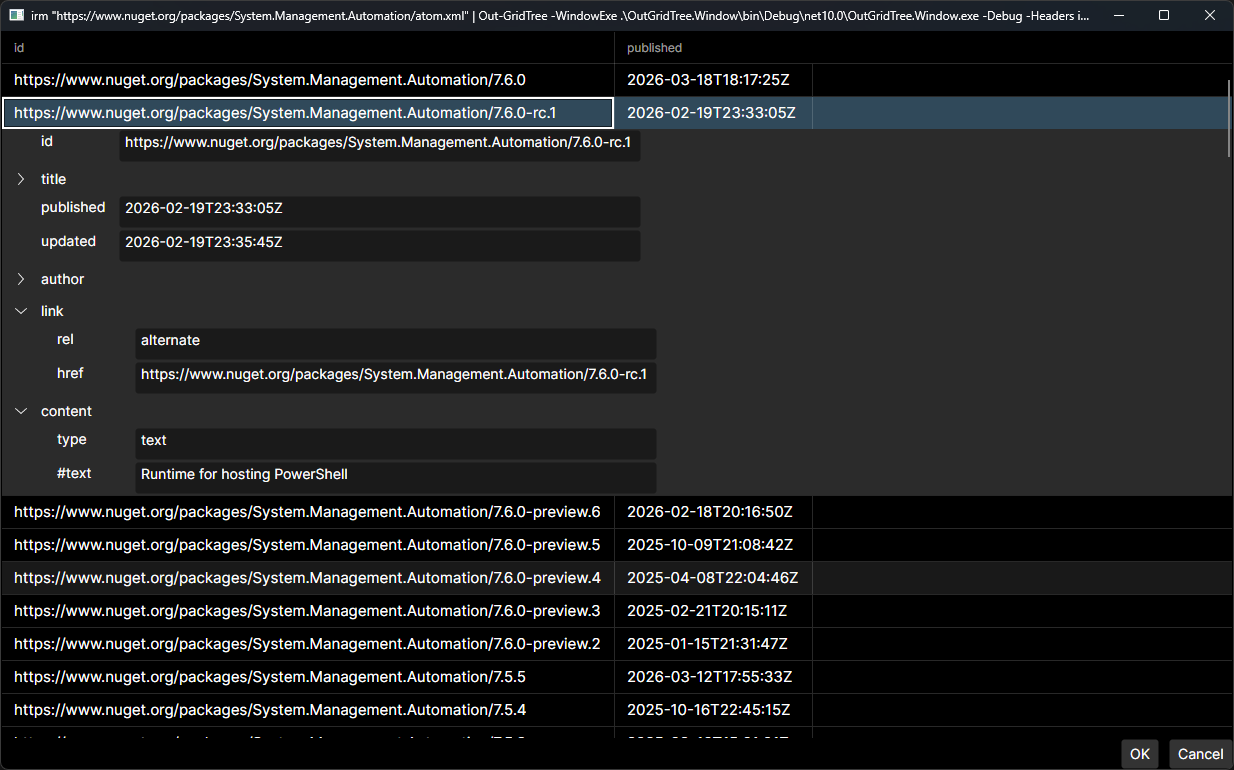Click the Cancel button
This screenshot has width=1234, height=770.
click(x=1200, y=754)
